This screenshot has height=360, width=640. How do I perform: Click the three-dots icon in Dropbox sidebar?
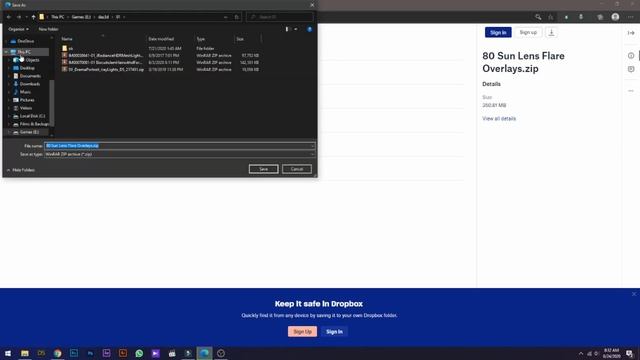click(631, 91)
